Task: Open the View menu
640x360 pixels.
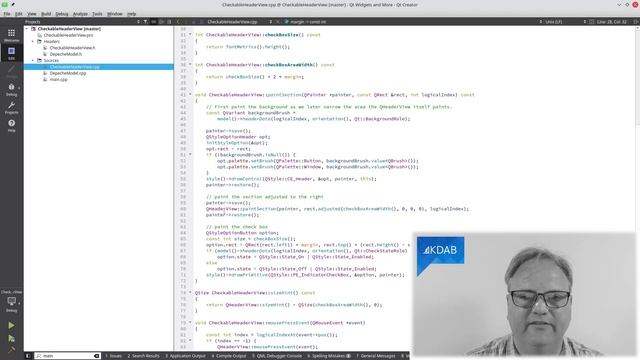Action: pos(31,14)
